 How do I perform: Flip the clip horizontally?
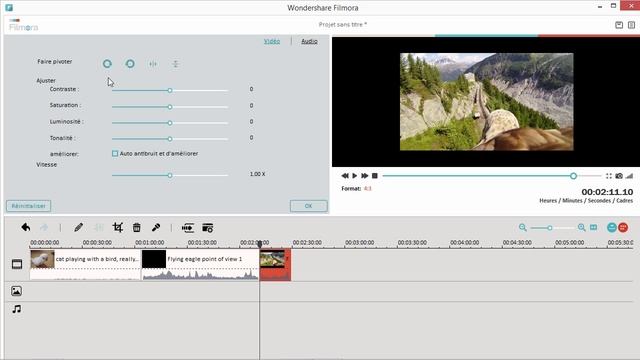coord(153,64)
